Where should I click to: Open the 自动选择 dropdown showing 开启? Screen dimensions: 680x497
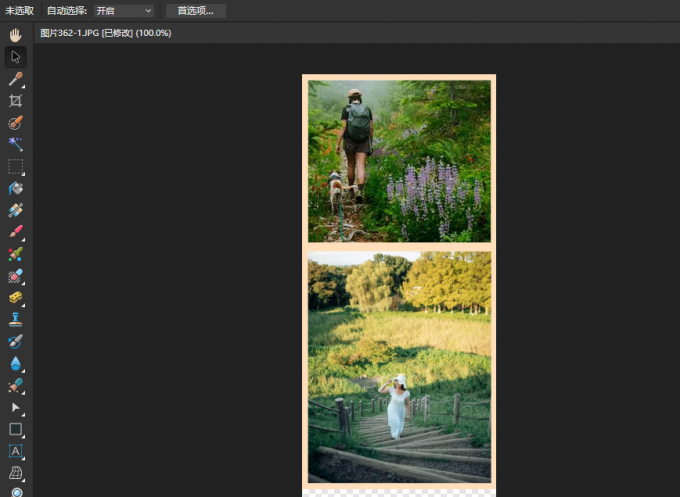[x=124, y=11]
